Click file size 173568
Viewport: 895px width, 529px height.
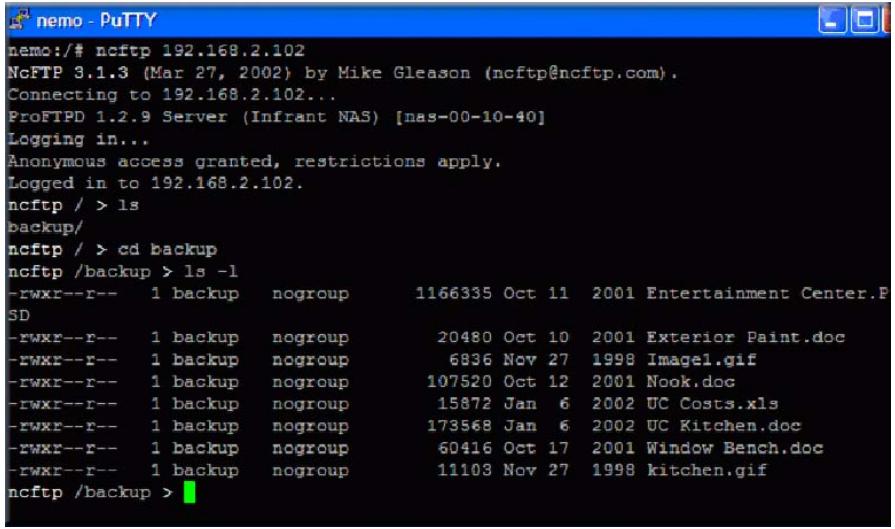tap(459, 426)
